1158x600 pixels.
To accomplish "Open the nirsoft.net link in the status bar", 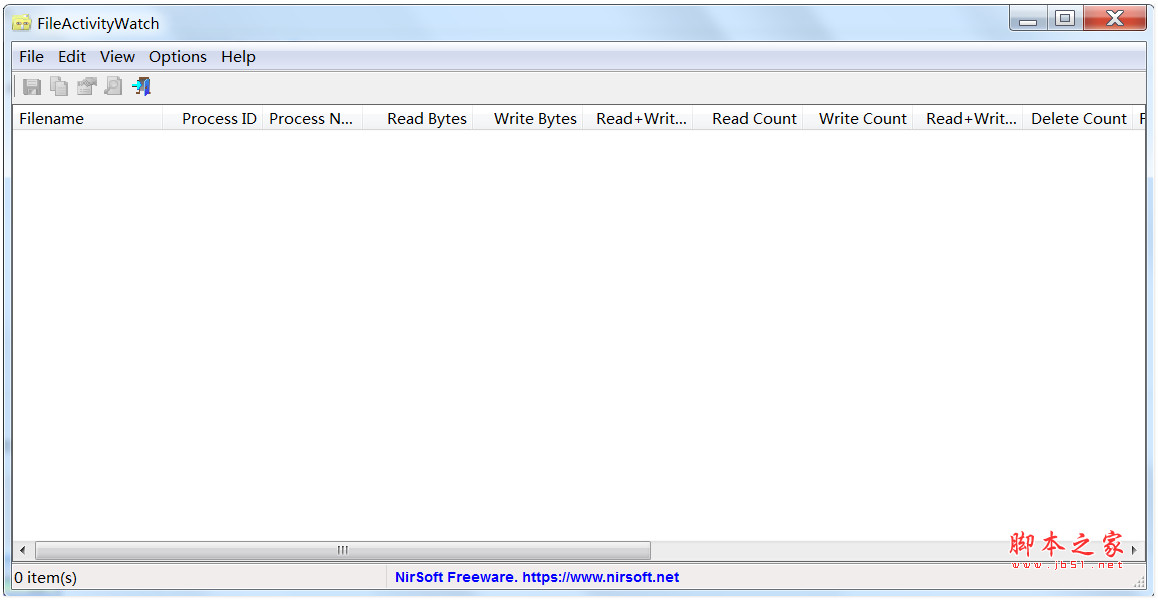I will [x=537, y=577].
